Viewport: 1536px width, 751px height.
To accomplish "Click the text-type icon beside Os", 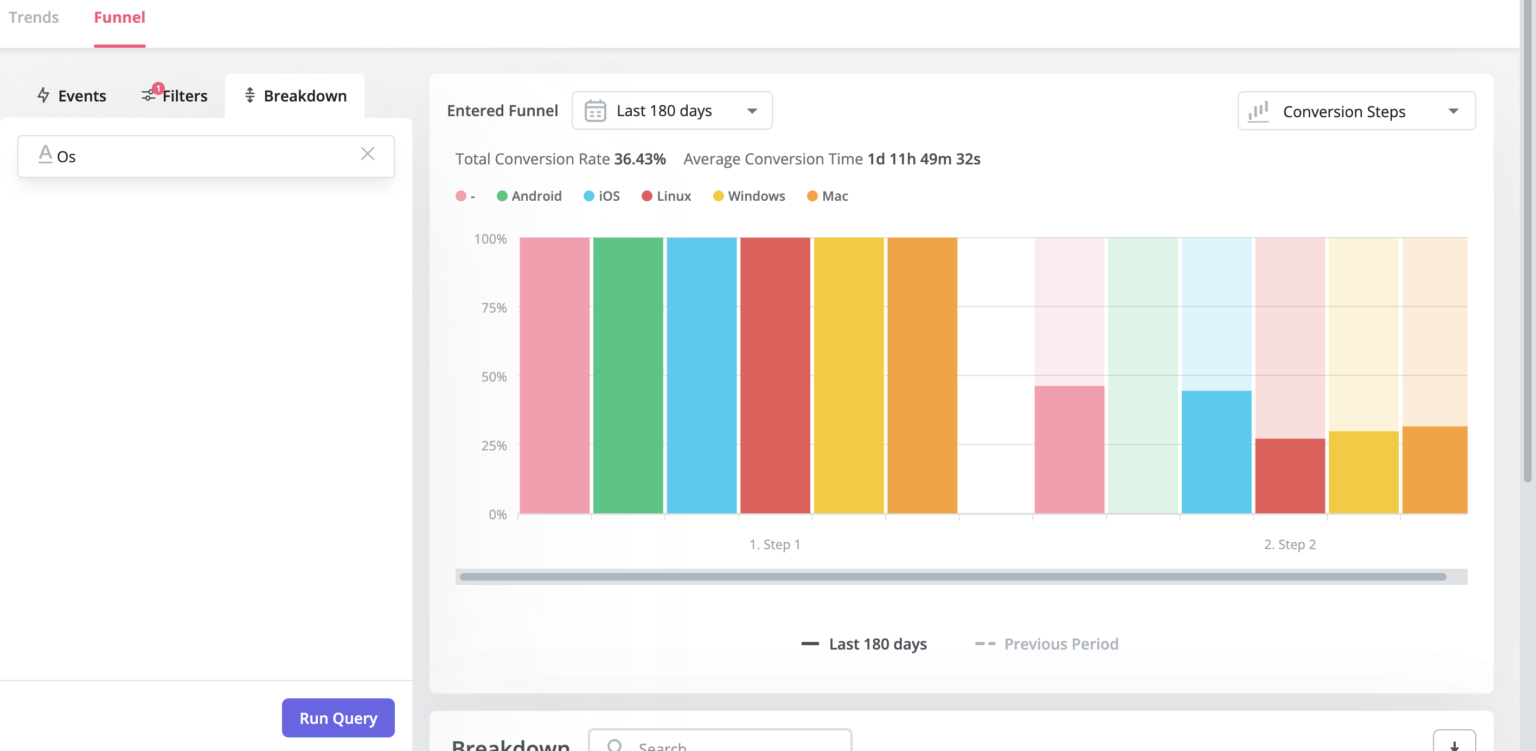I will pyautogui.click(x=45, y=155).
